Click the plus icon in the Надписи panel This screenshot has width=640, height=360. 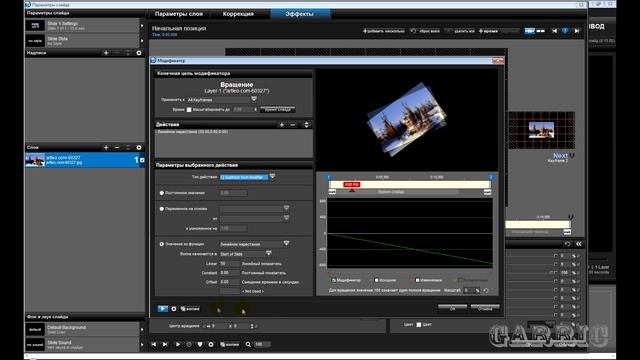click(106, 53)
